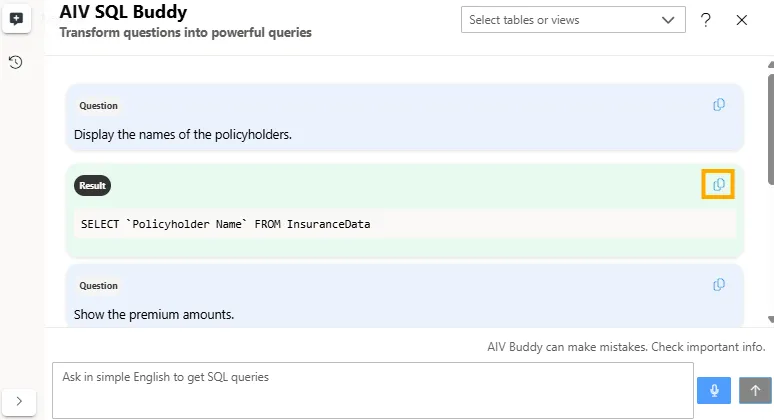Open the Select tables or views dropdown
774x420 pixels.
click(x=571, y=20)
